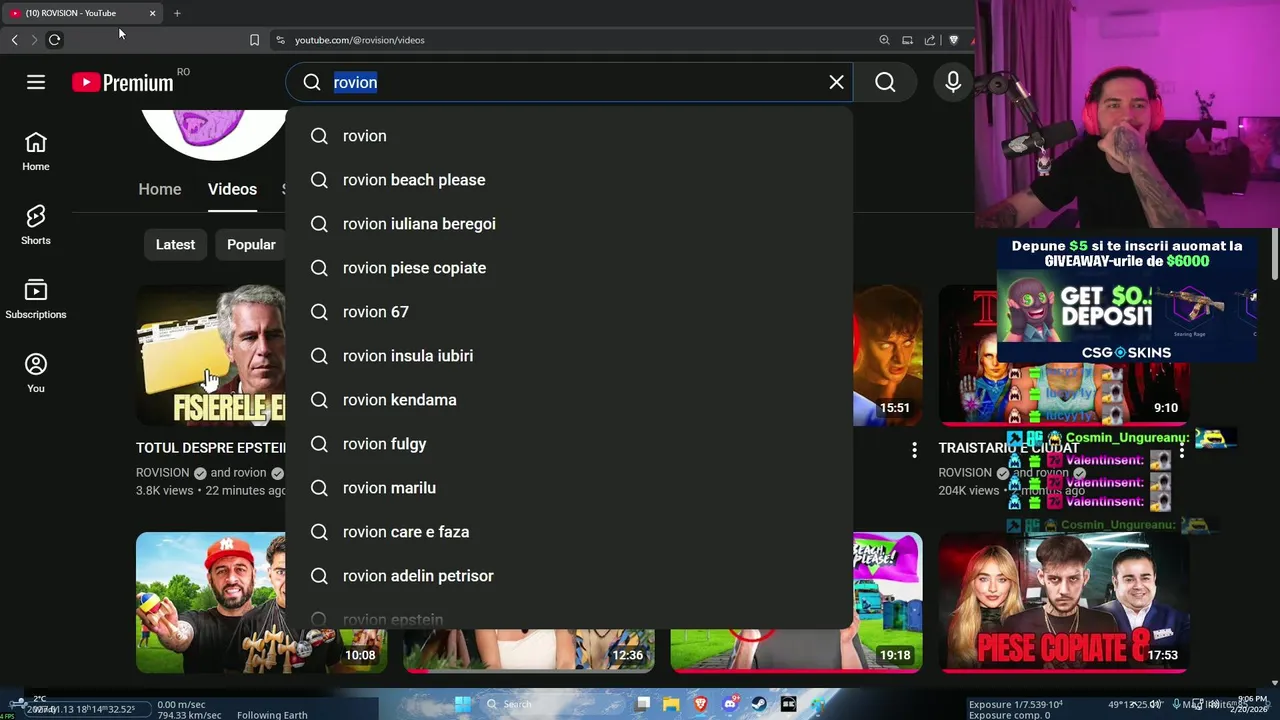The width and height of the screenshot is (1280, 720).
Task: Open Steam from the taskbar
Action: pyautogui.click(x=759, y=704)
